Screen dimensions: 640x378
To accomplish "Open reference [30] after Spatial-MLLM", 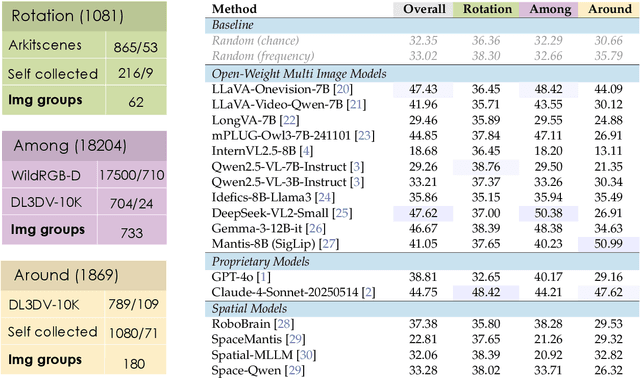I will 307,355.
